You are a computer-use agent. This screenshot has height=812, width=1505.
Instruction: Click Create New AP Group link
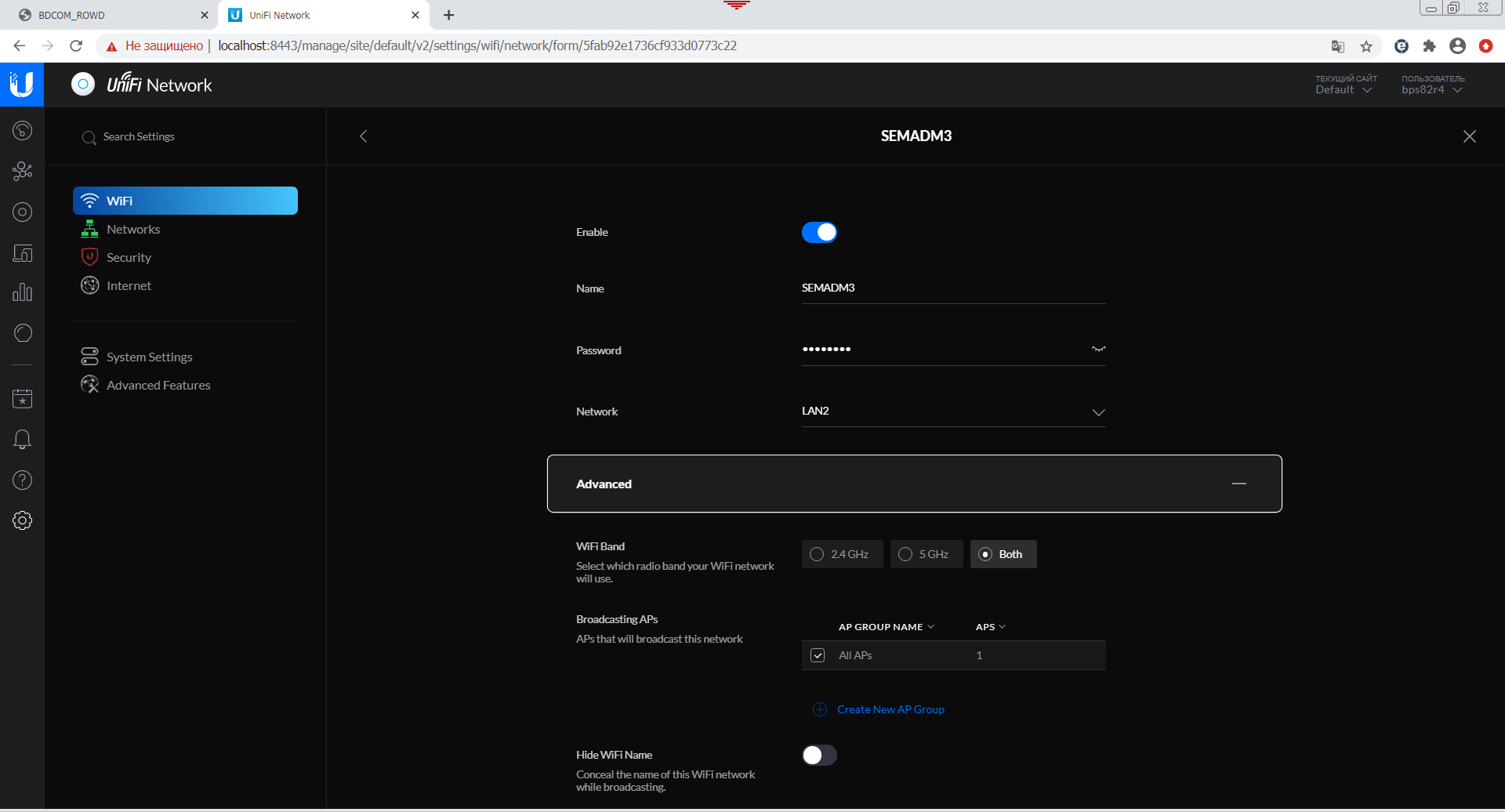pos(890,709)
